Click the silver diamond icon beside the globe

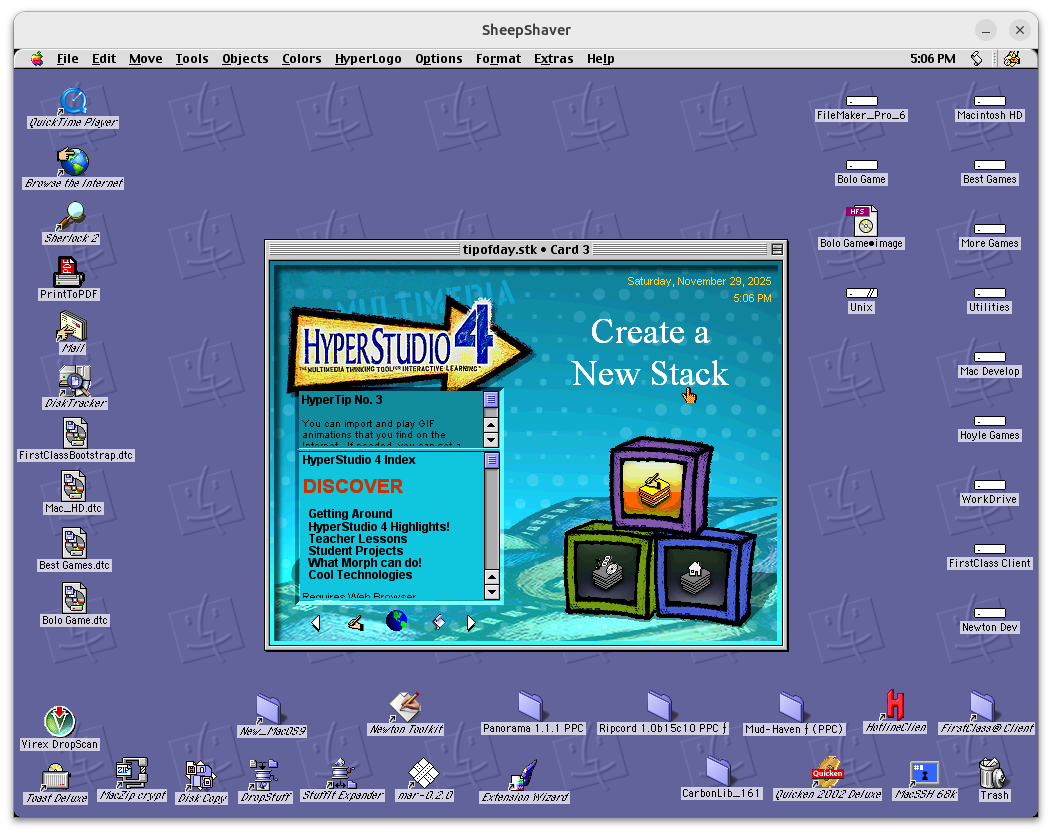[x=437, y=622]
